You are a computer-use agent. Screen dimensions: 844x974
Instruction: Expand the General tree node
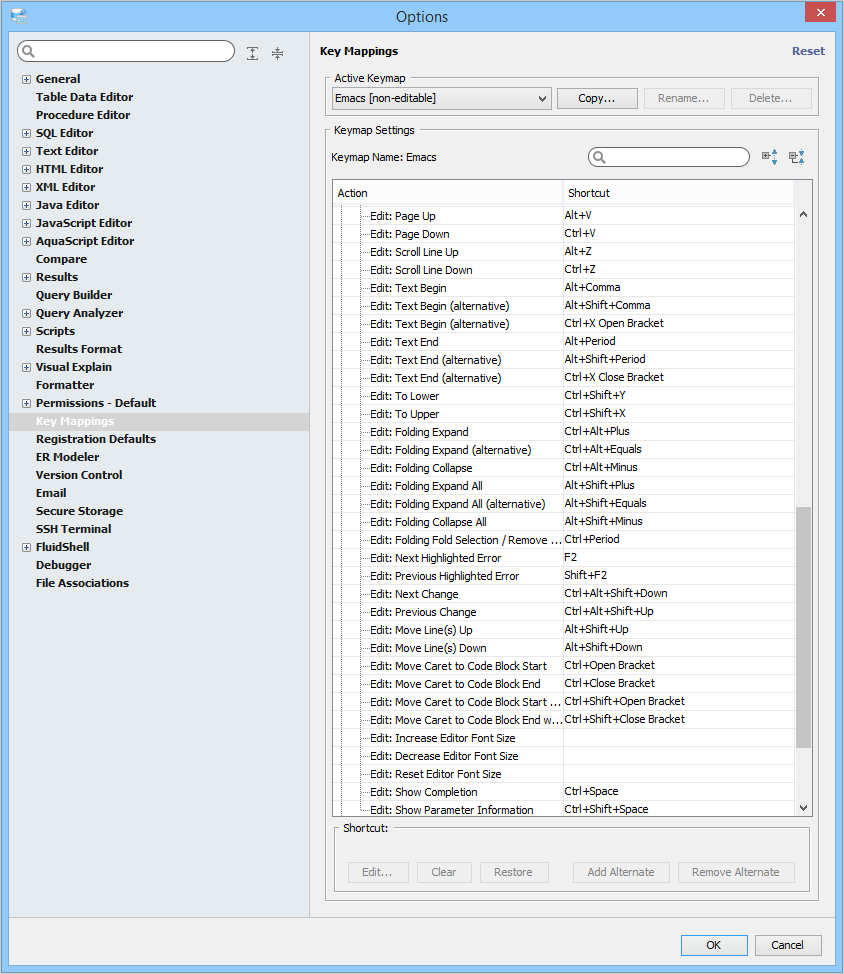tap(26, 80)
